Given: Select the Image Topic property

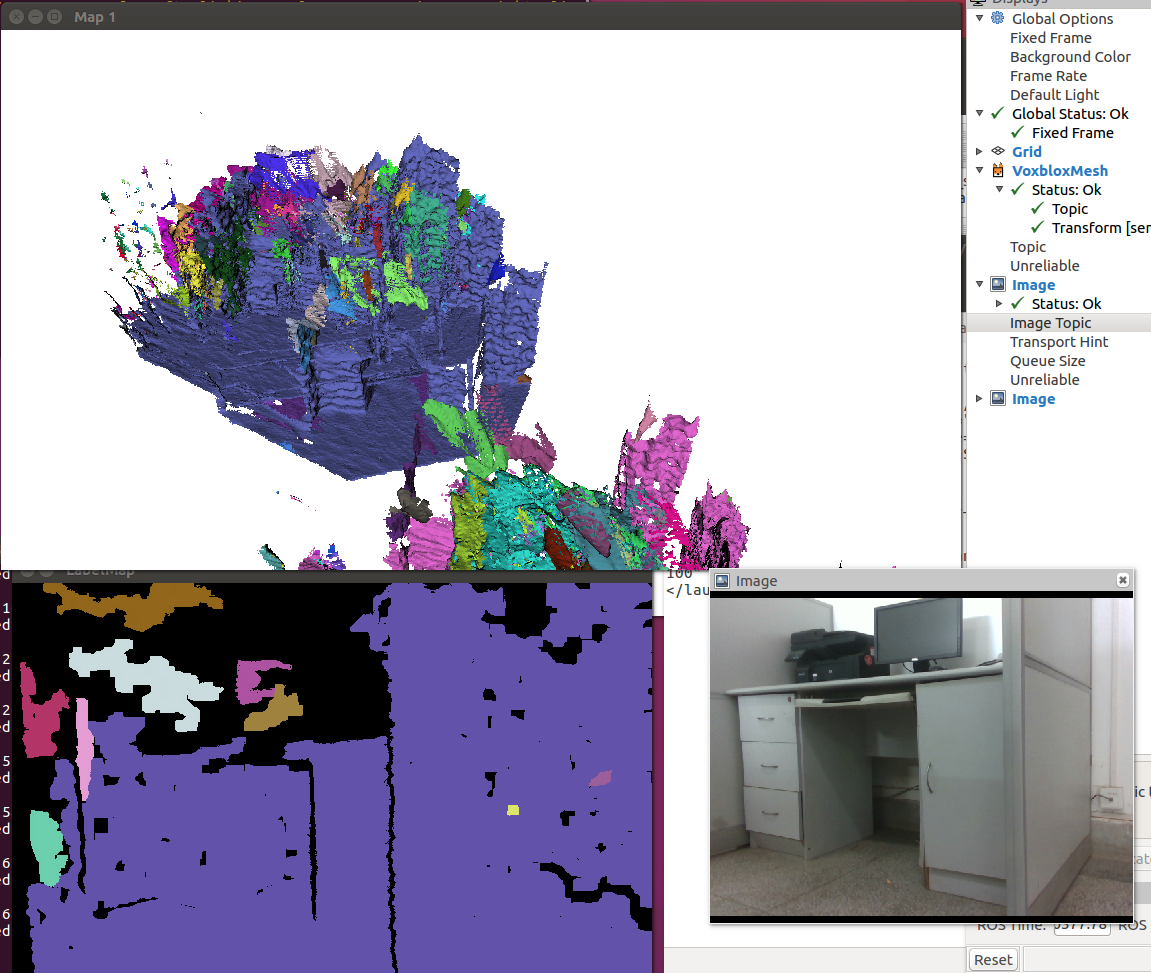Looking at the screenshot, I should [x=1050, y=322].
